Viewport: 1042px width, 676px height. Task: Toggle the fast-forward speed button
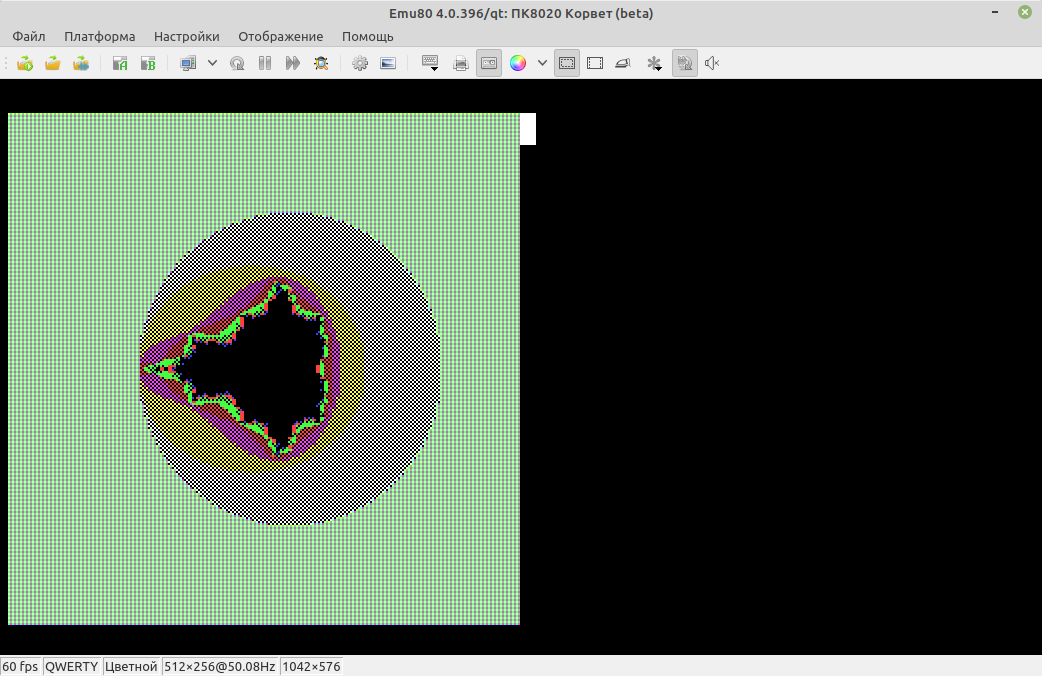pyautogui.click(x=293, y=63)
